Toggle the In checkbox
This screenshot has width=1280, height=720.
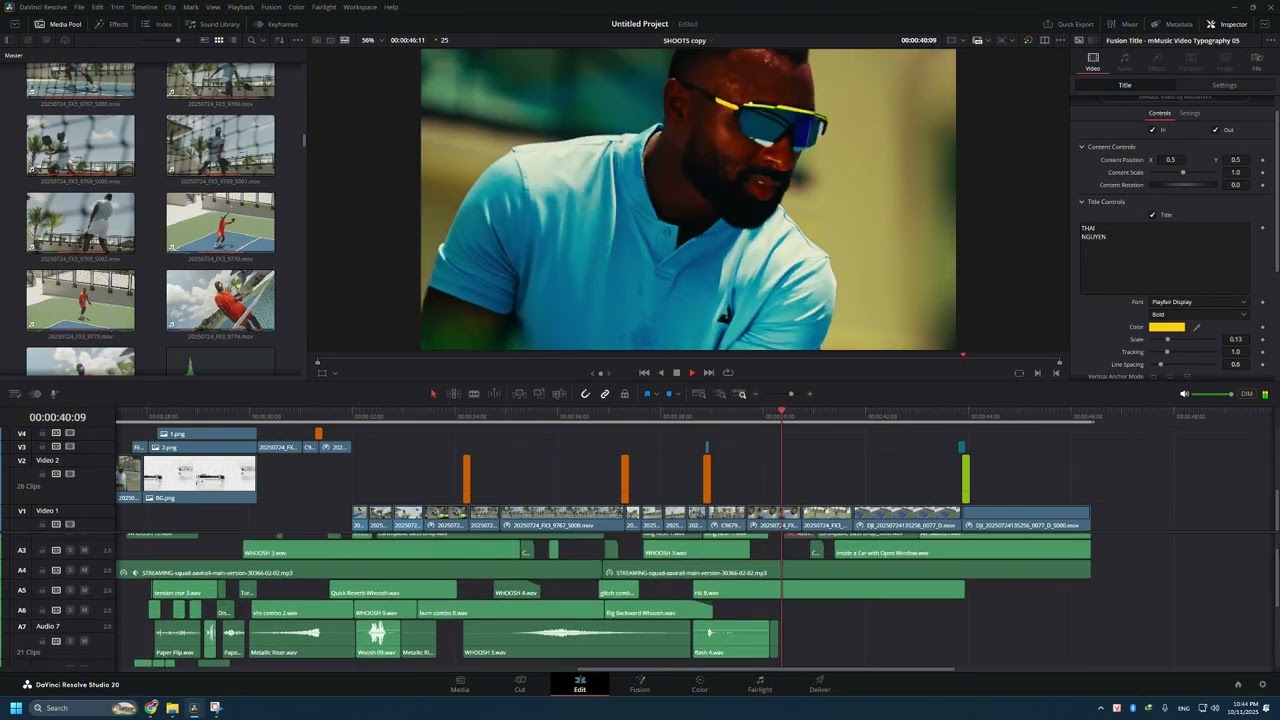click(1153, 130)
